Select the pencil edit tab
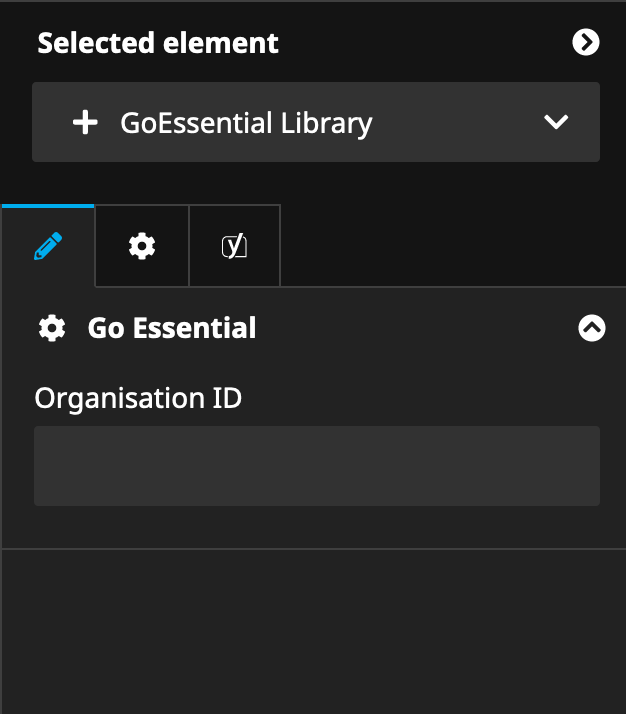This screenshot has height=714, width=626. tap(48, 246)
